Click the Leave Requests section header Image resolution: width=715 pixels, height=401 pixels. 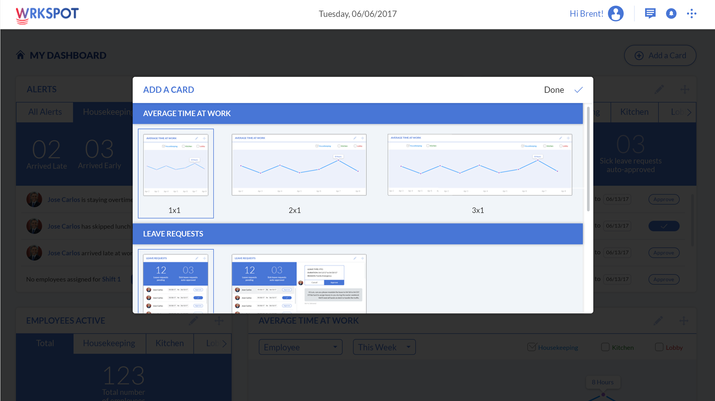point(358,234)
